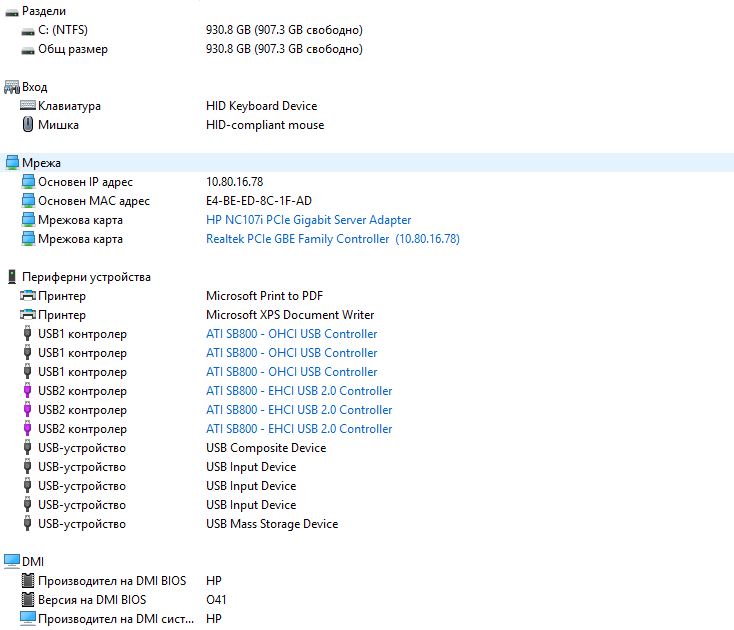Click the USB Mass Storage Device entry
Image resolution: width=734 pixels, height=630 pixels.
coord(272,524)
